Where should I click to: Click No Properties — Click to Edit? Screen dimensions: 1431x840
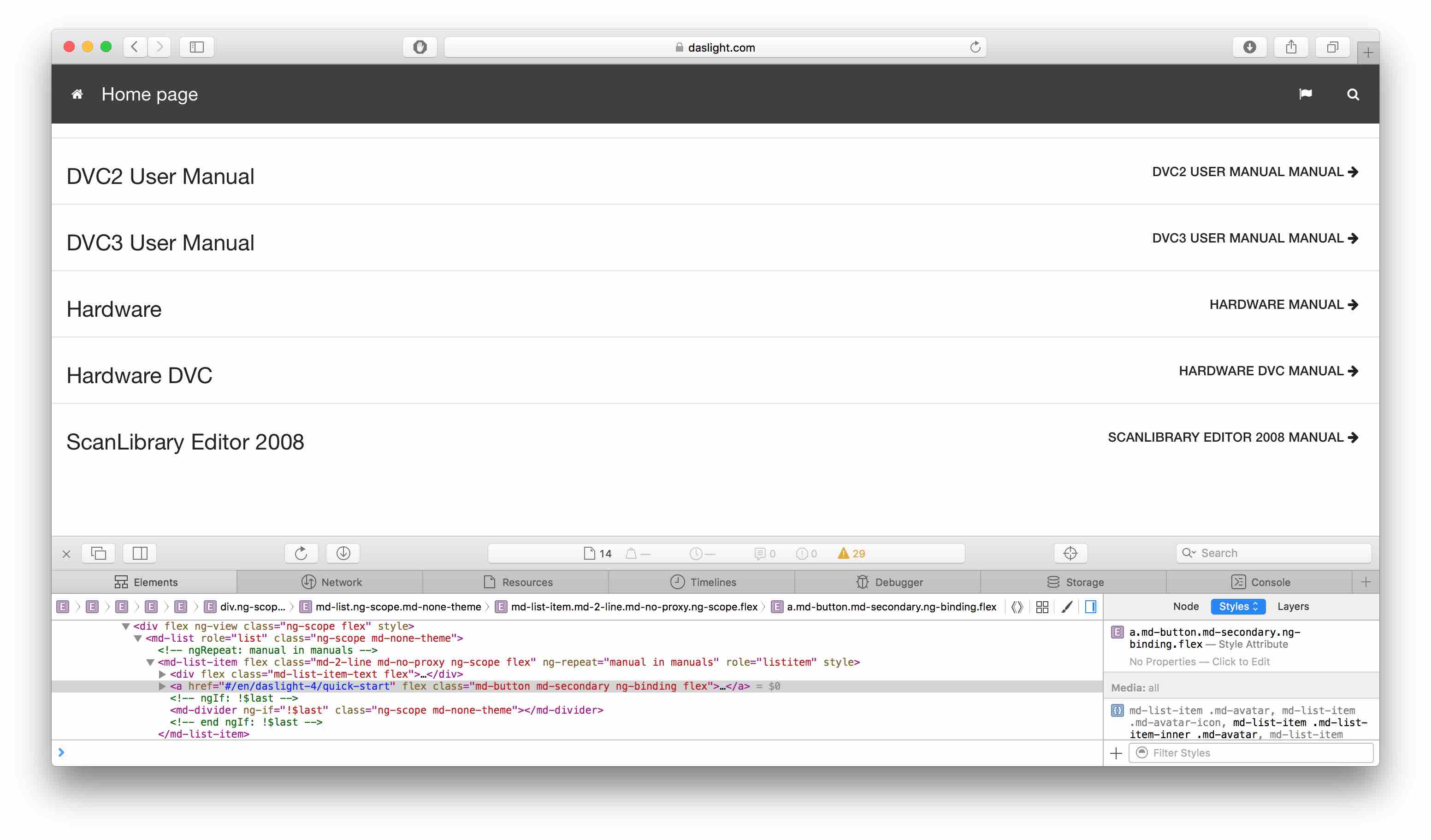tap(1199, 662)
